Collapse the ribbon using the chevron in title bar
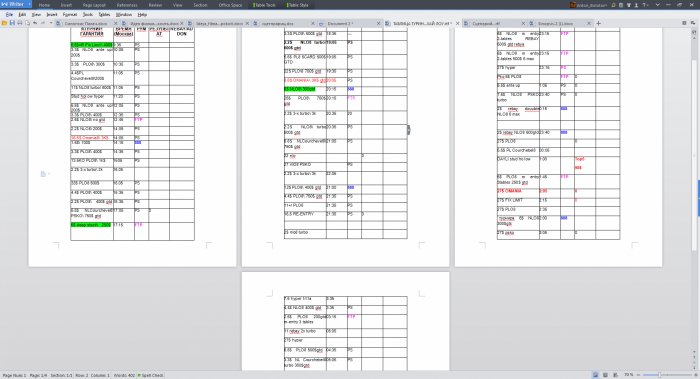This screenshot has width=700, height=379. (x=658, y=5)
